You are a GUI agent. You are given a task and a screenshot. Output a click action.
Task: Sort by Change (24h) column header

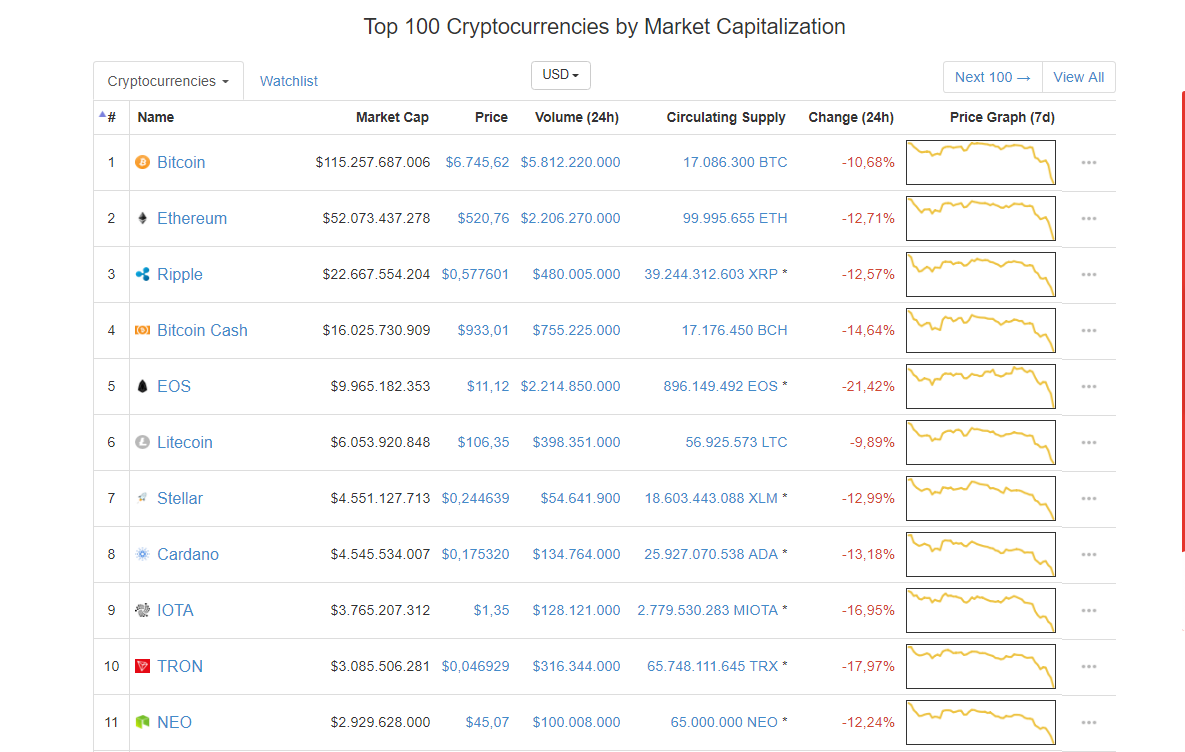851,117
